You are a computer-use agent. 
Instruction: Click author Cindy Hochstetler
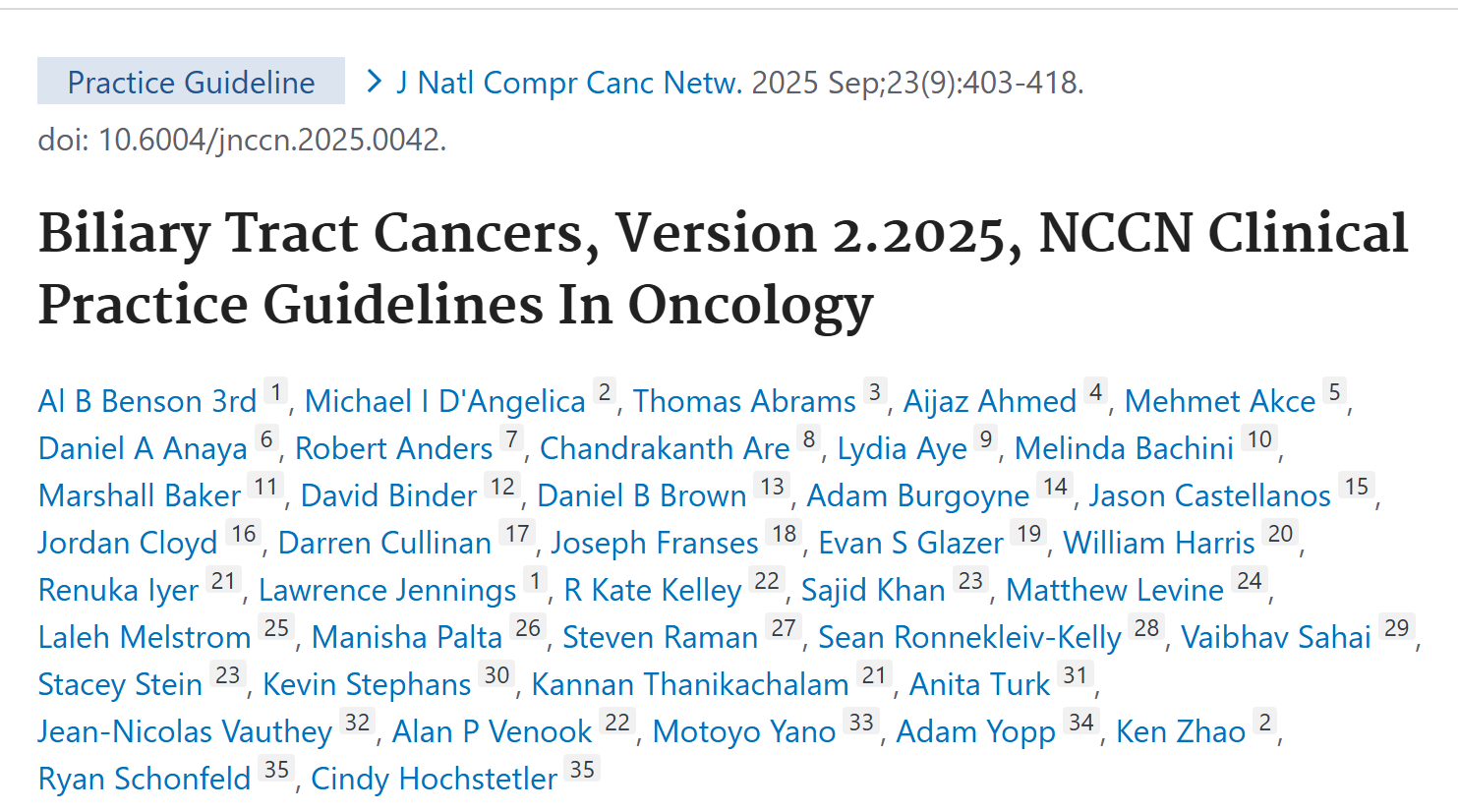(435, 779)
